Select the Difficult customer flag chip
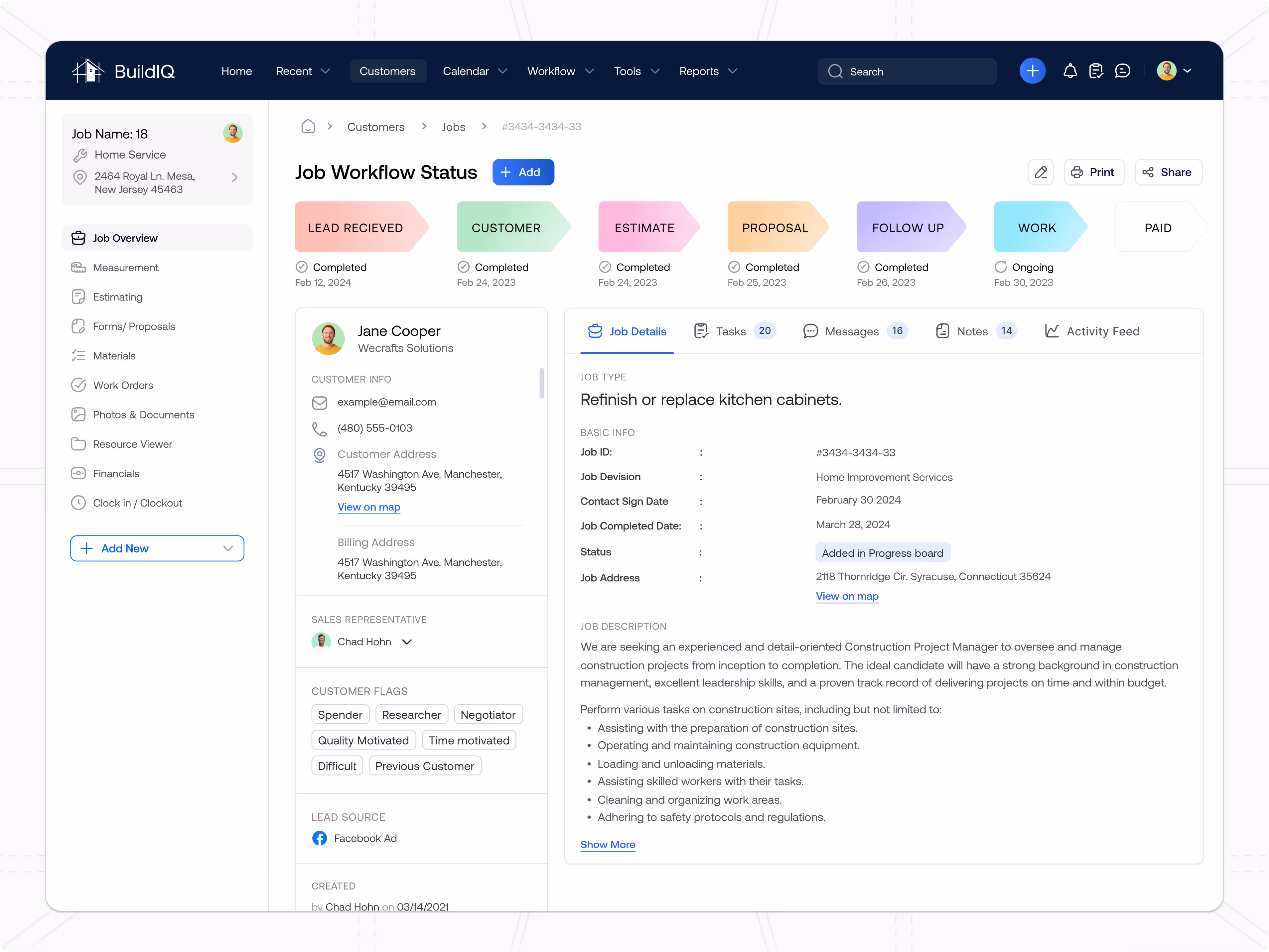 coord(337,766)
